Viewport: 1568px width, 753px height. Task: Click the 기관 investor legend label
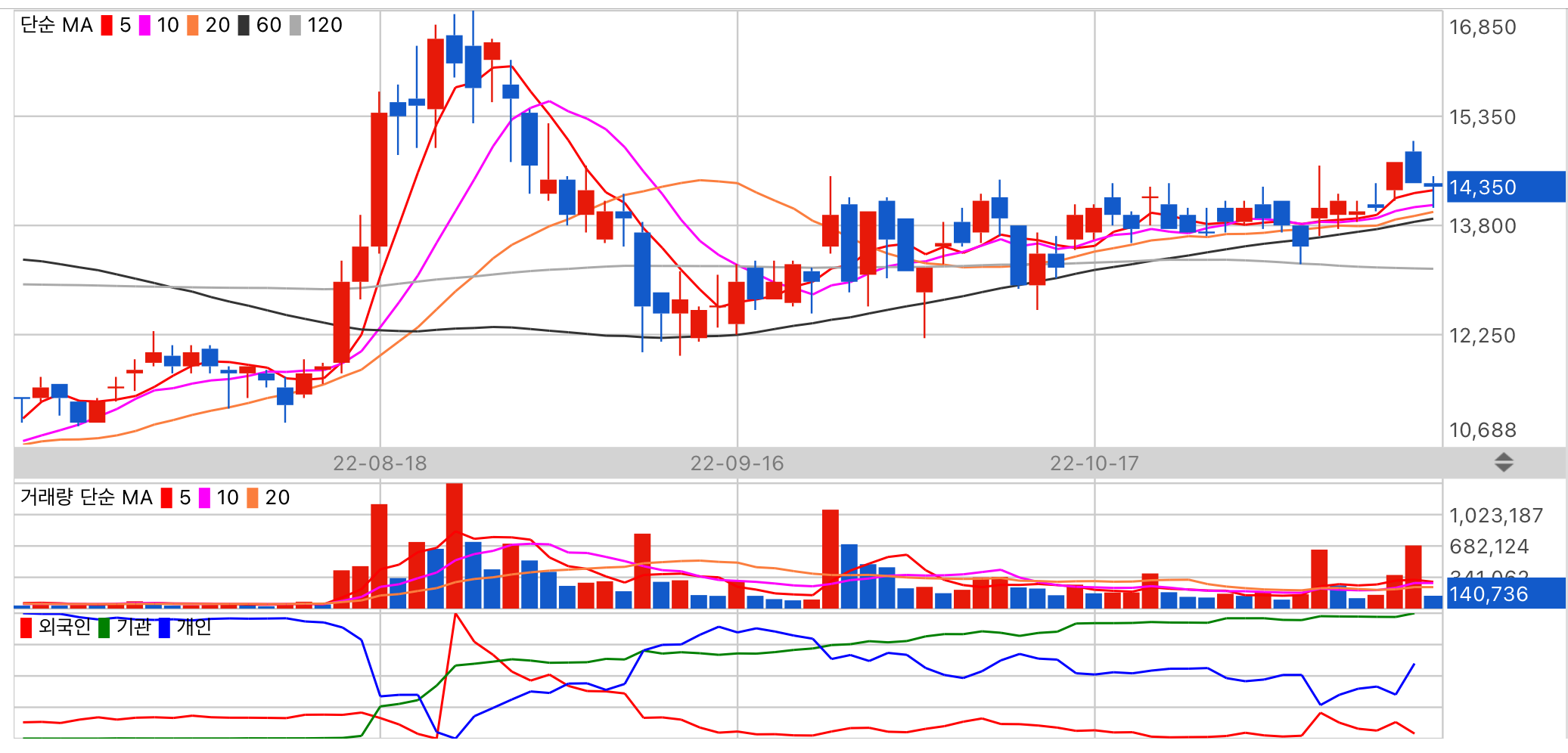pos(134,627)
